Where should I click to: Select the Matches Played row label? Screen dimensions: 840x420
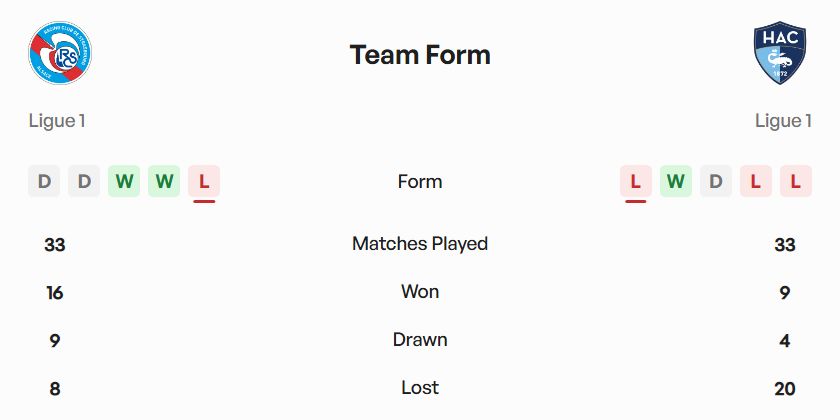coord(420,244)
